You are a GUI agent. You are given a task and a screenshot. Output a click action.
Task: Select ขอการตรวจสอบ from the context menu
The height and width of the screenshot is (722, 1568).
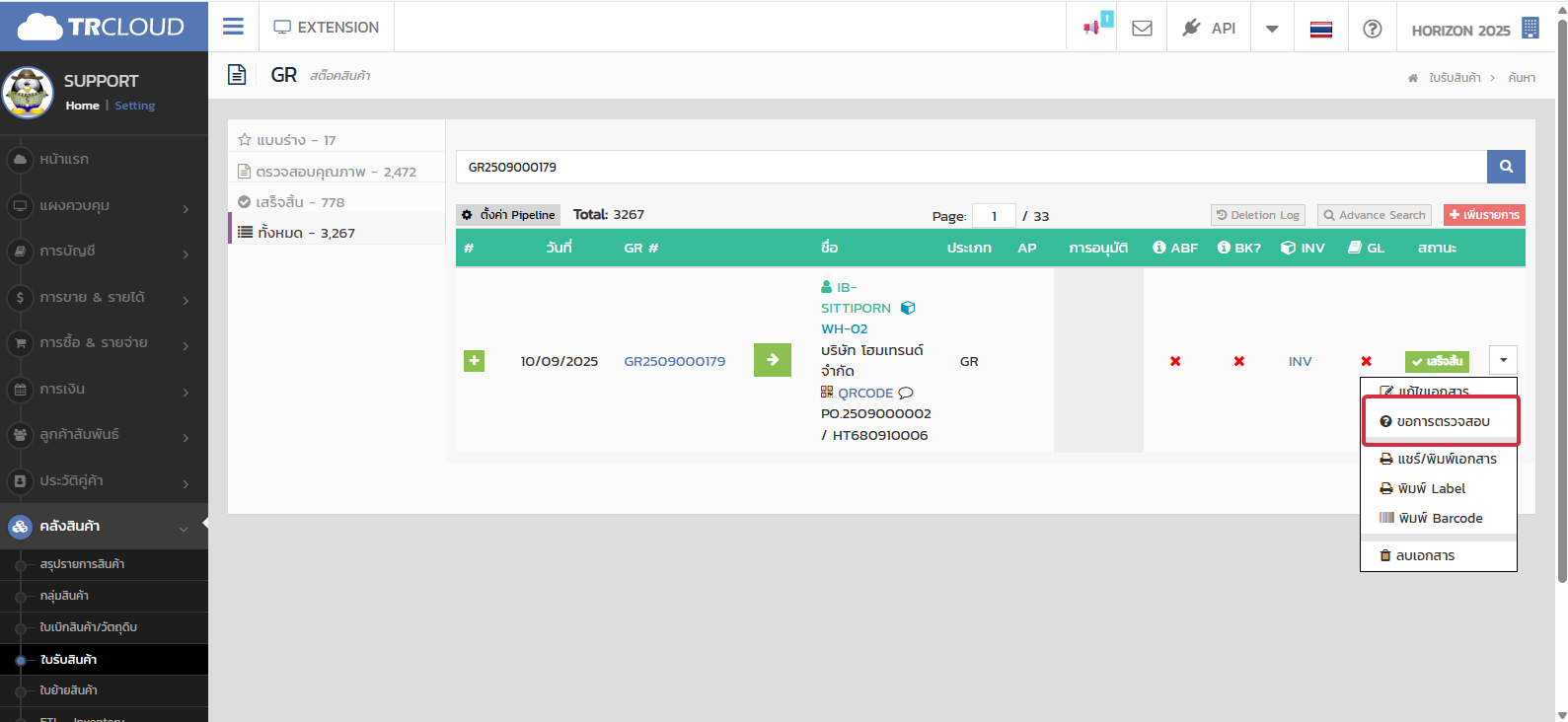[x=1442, y=421]
